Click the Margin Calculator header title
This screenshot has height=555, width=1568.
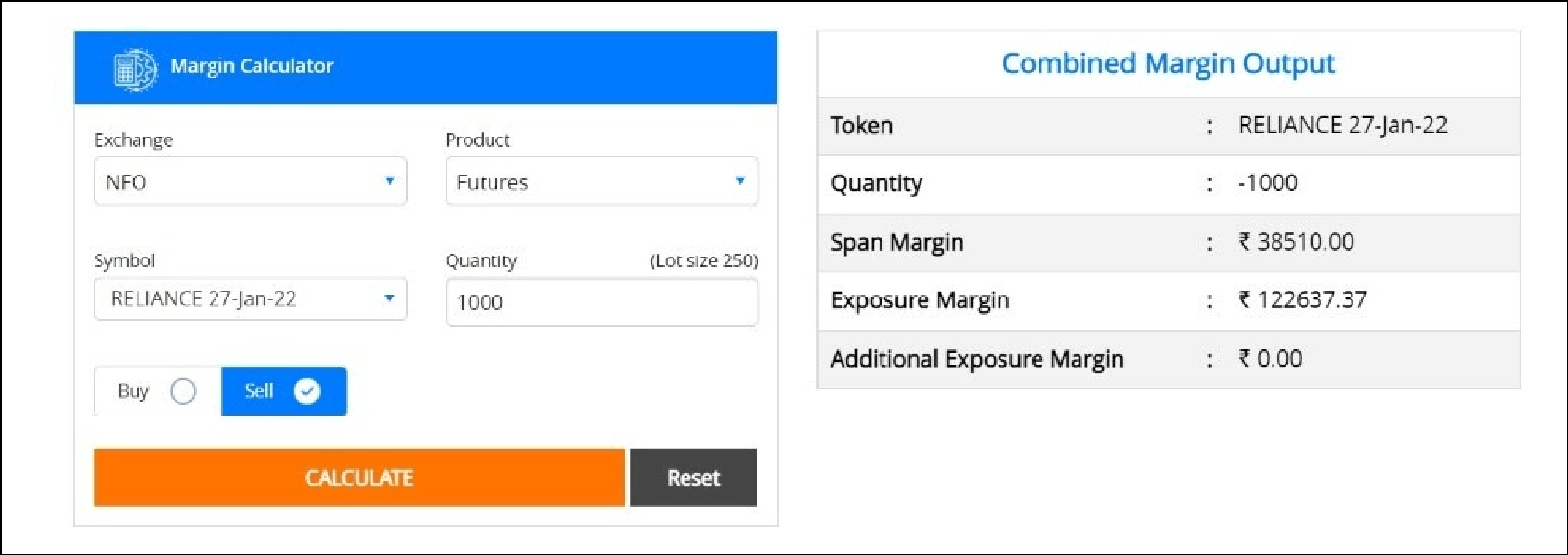tap(252, 66)
